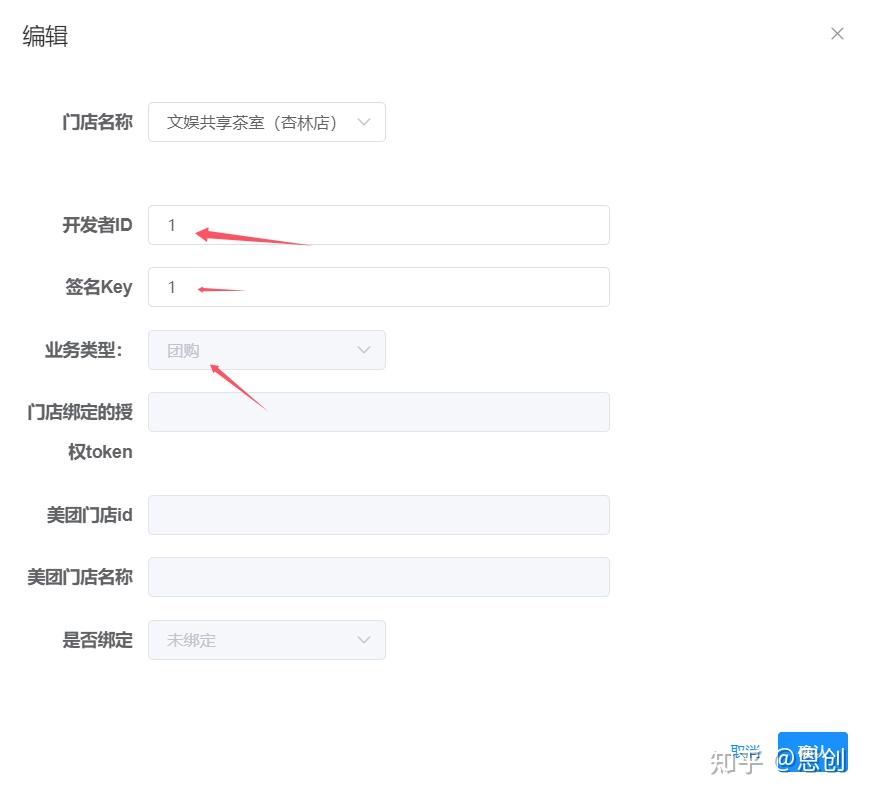869x796 pixels.
Task: Open the 业务类型 dropdown showing 团购
Action: (x=267, y=350)
